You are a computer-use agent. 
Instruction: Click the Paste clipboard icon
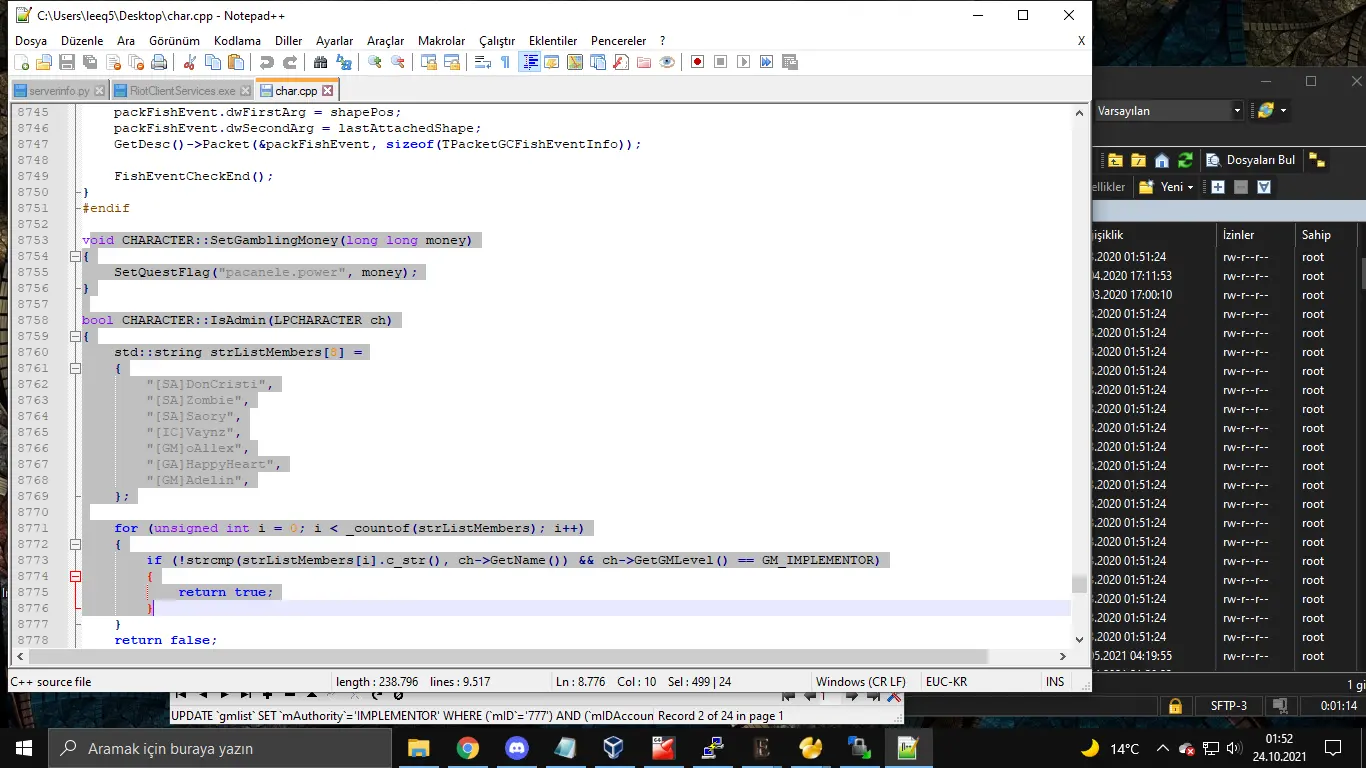(235, 62)
